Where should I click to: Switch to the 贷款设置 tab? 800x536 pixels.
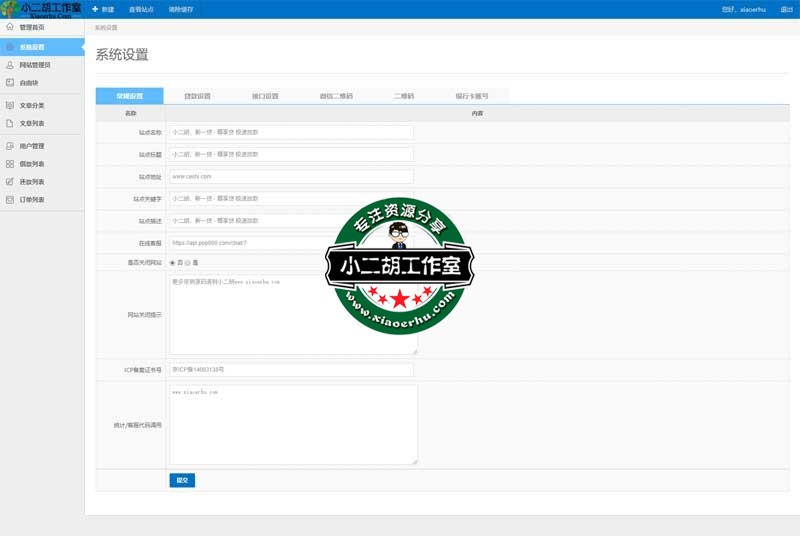pyautogui.click(x=197, y=97)
